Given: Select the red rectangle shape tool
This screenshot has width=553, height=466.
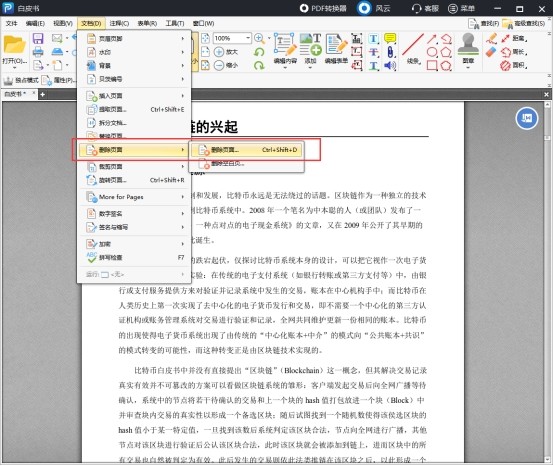Looking at the screenshot, I should tap(432, 66).
